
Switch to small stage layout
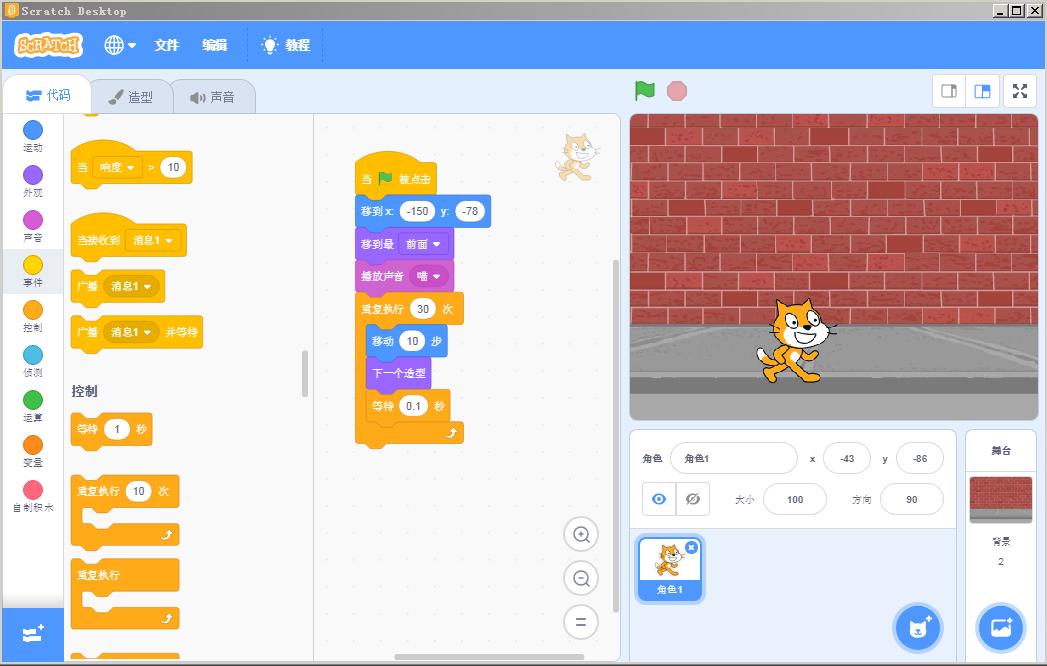pyautogui.click(x=949, y=91)
